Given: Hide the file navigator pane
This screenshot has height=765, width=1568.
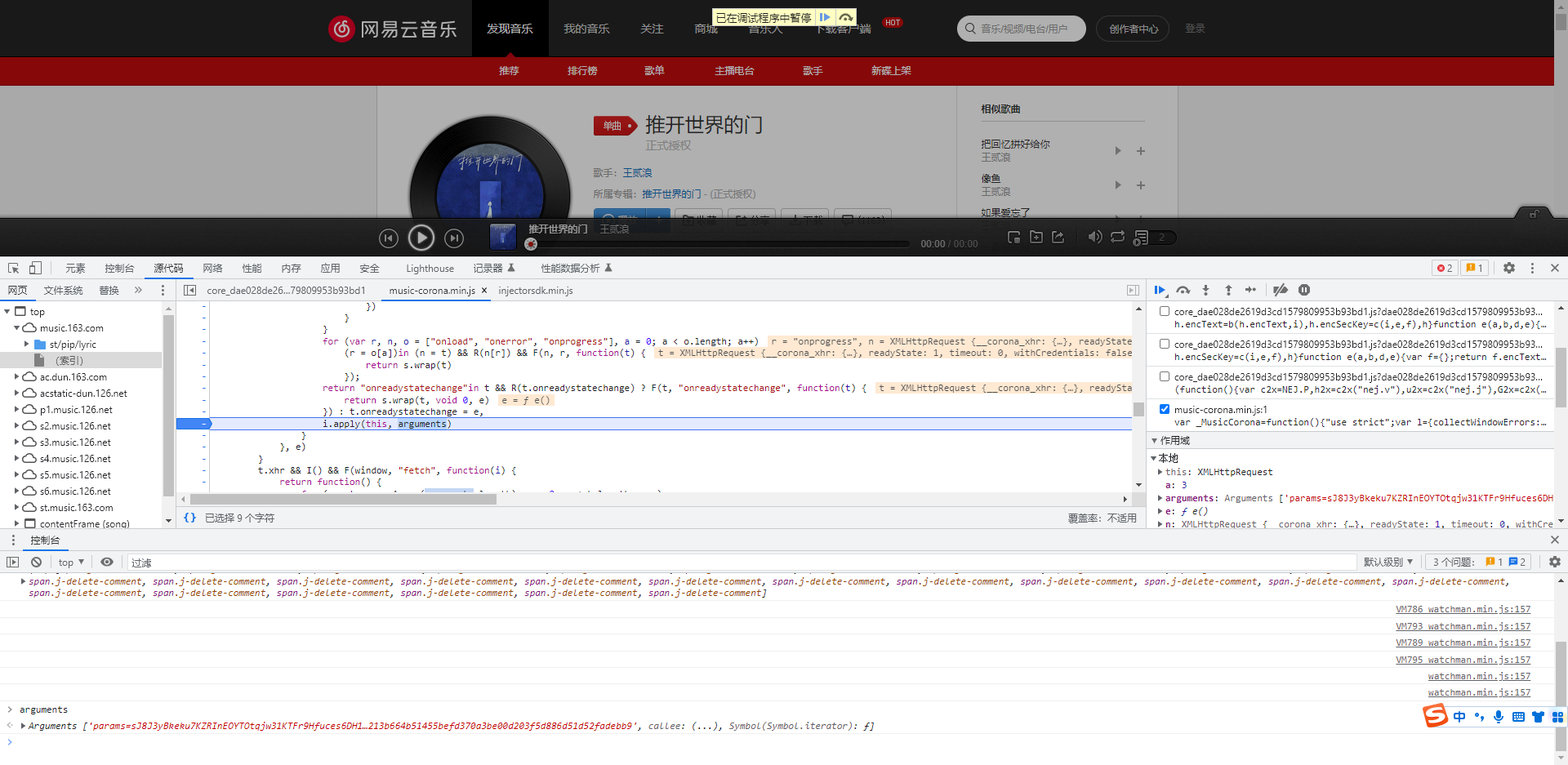Looking at the screenshot, I should [x=189, y=290].
